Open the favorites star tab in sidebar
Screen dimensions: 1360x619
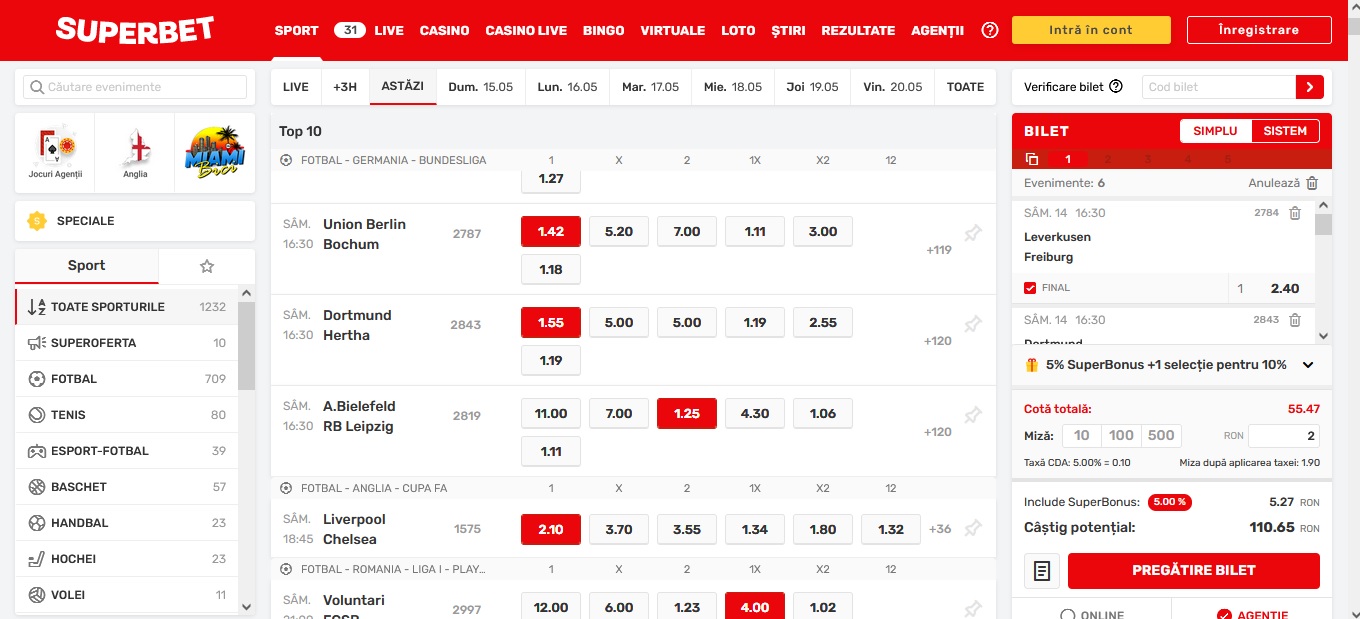[x=207, y=266]
